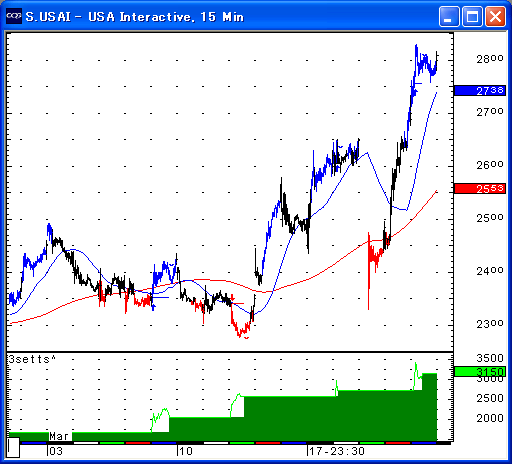Viewport: 512px width, 464px height.
Task: Click the 2300 price scale label
Action: pos(490,324)
